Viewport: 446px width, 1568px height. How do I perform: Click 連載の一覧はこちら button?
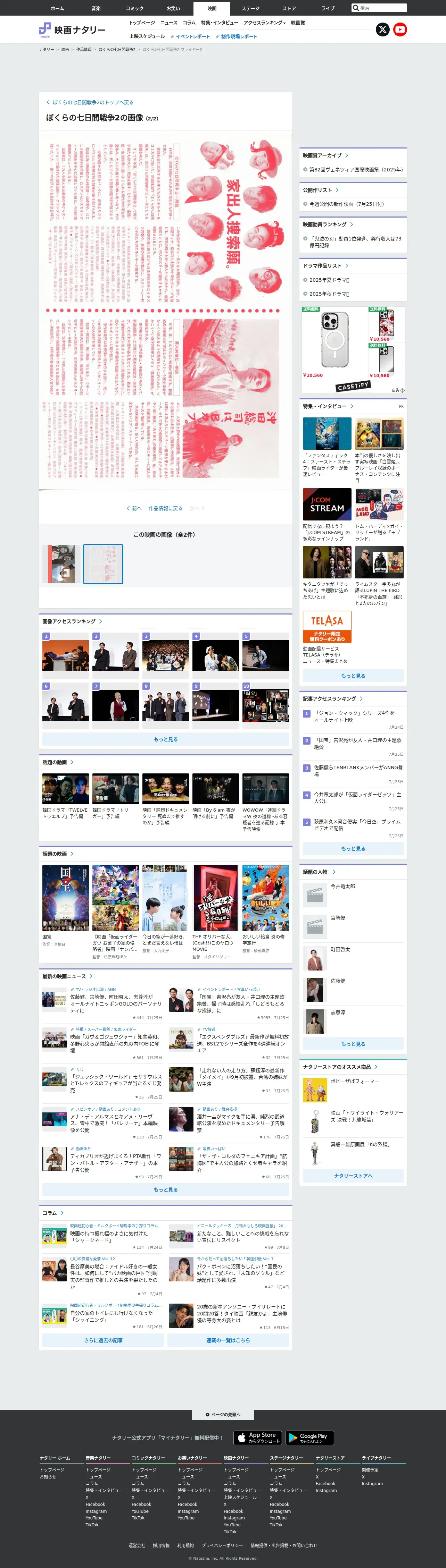[x=228, y=1340]
